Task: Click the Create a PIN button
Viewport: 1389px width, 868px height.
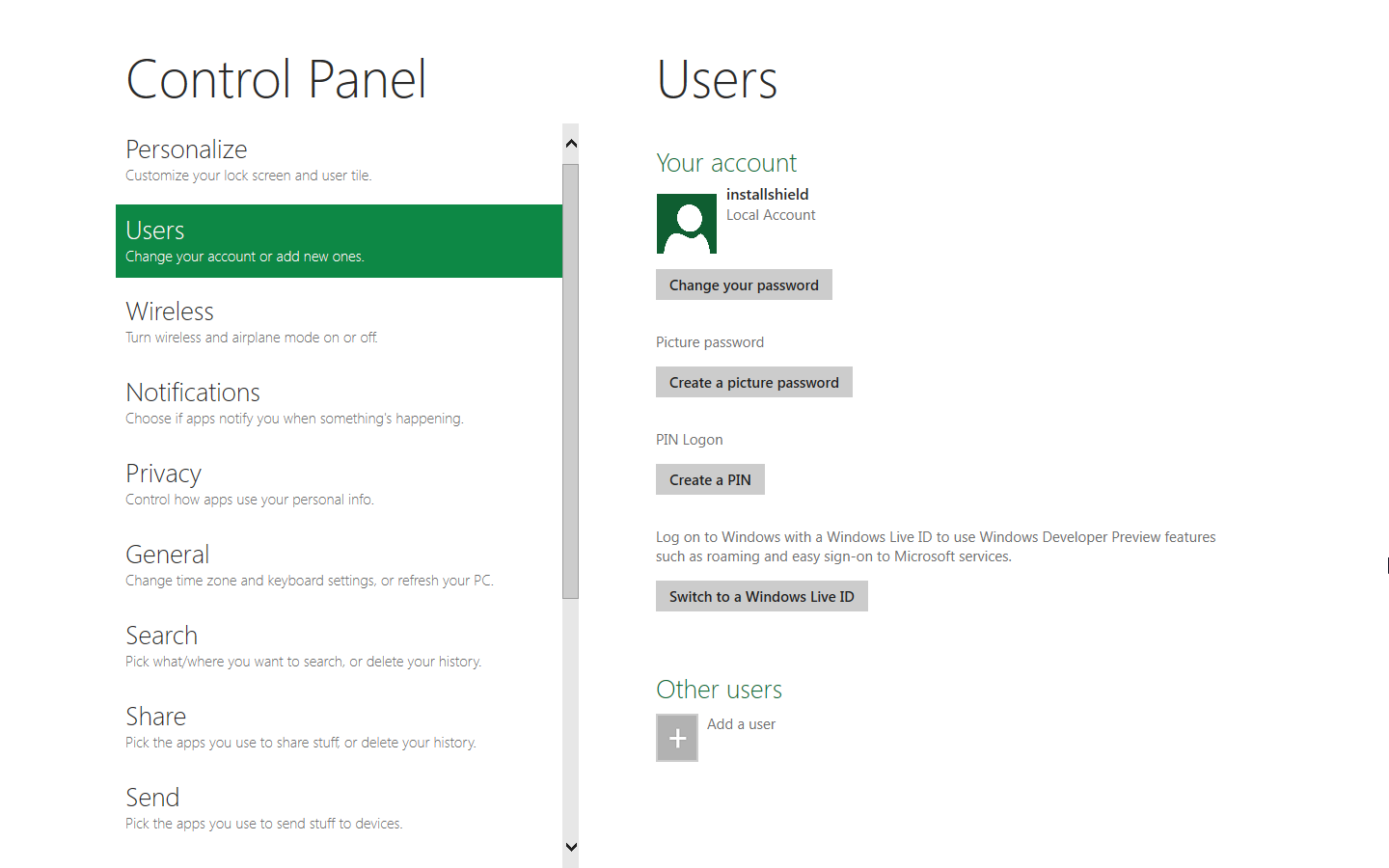Action: click(710, 479)
